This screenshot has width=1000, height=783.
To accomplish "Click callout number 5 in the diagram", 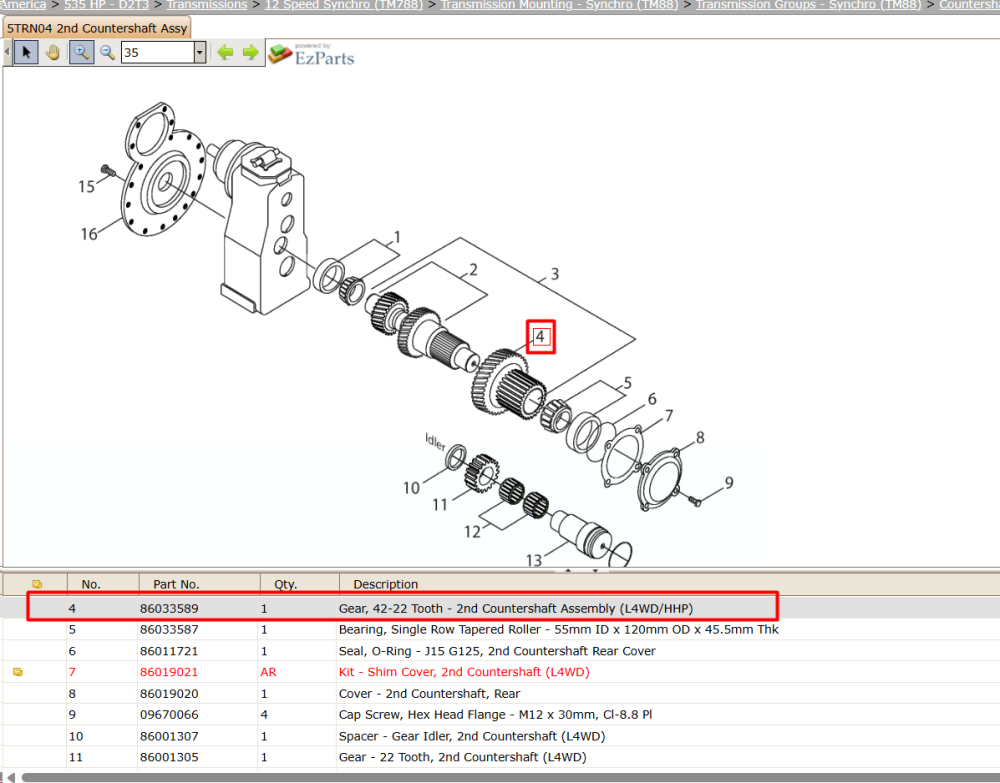I will pos(628,383).
